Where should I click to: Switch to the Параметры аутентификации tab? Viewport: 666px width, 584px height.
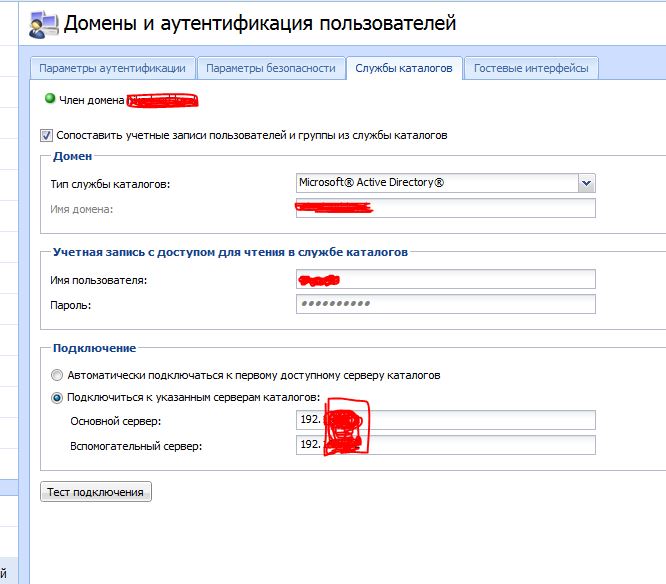coord(112,68)
